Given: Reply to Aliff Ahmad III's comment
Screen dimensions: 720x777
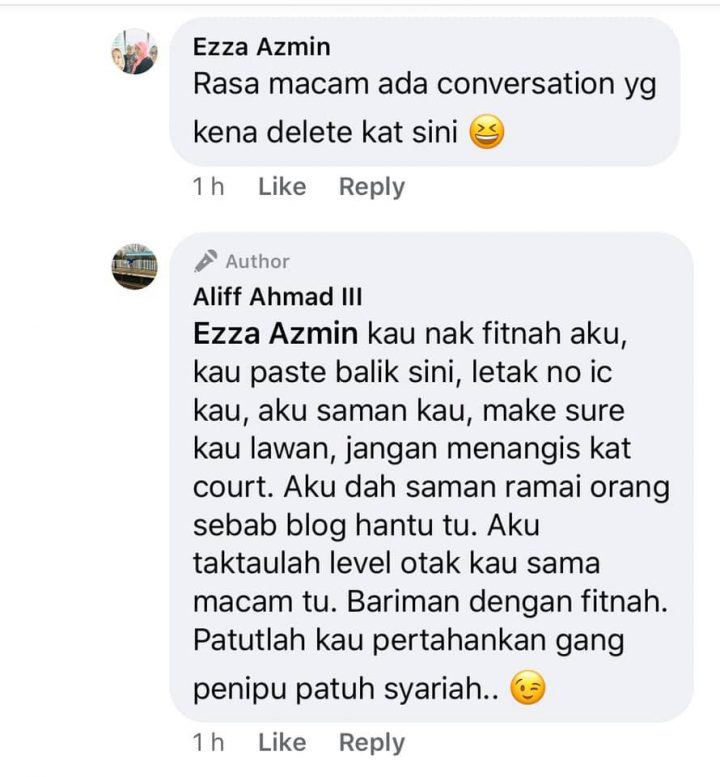Looking at the screenshot, I should click(x=372, y=742).
